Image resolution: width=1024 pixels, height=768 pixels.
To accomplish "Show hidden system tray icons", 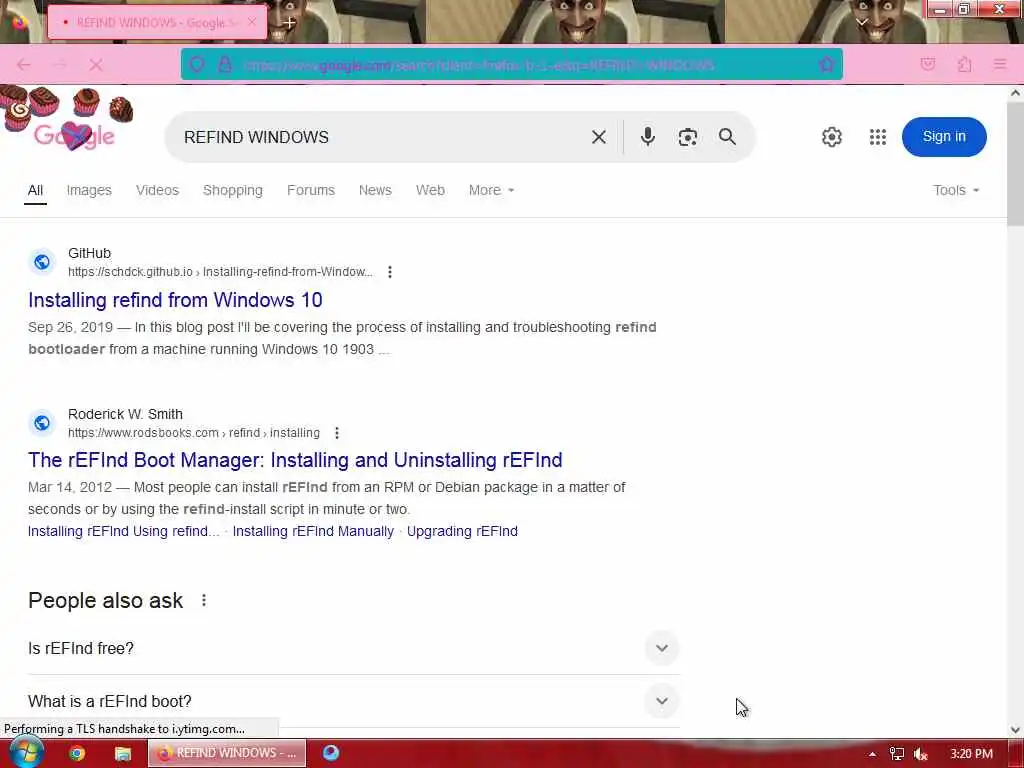I will (872, 754).
